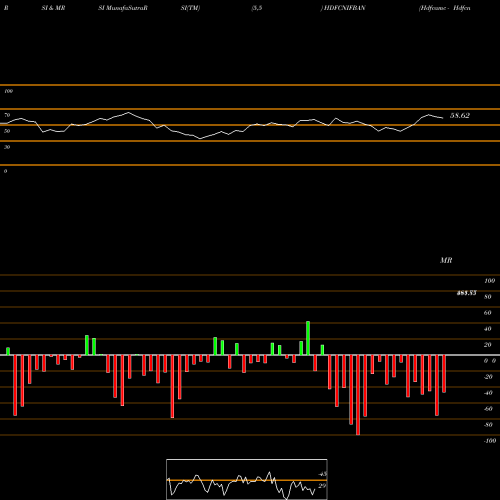Click the -40 label on the MR axis

pyautogui.click(x=488, y=393)
